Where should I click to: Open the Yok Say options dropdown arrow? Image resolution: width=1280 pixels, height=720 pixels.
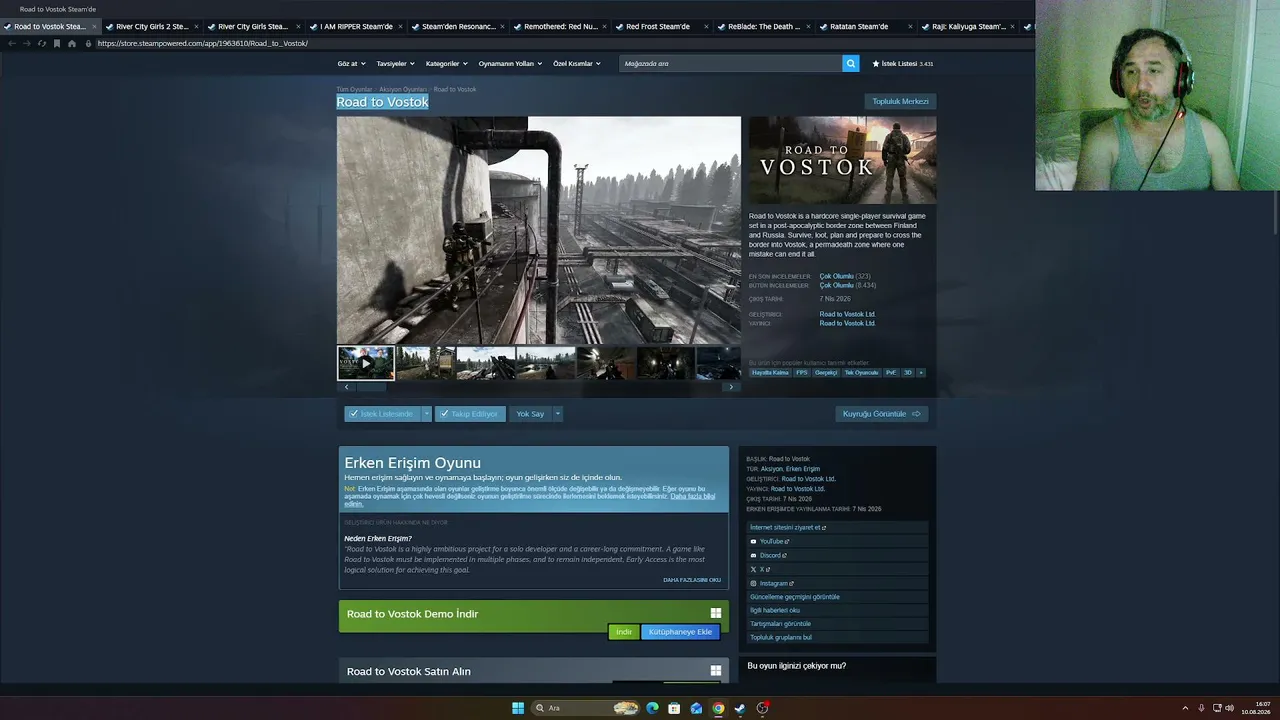(x=558, y=414)
